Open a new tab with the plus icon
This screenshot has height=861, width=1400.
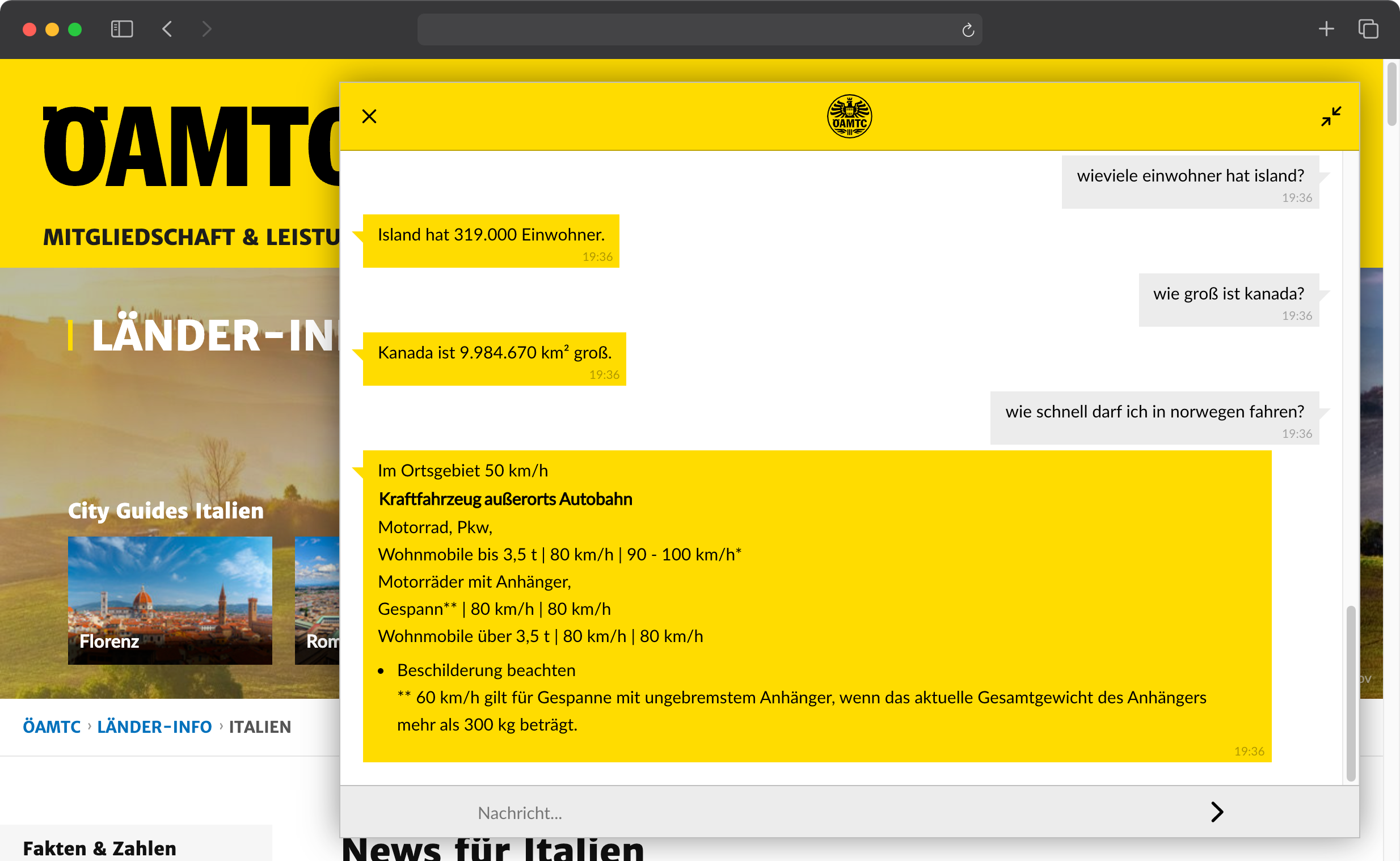[1326, 28]
